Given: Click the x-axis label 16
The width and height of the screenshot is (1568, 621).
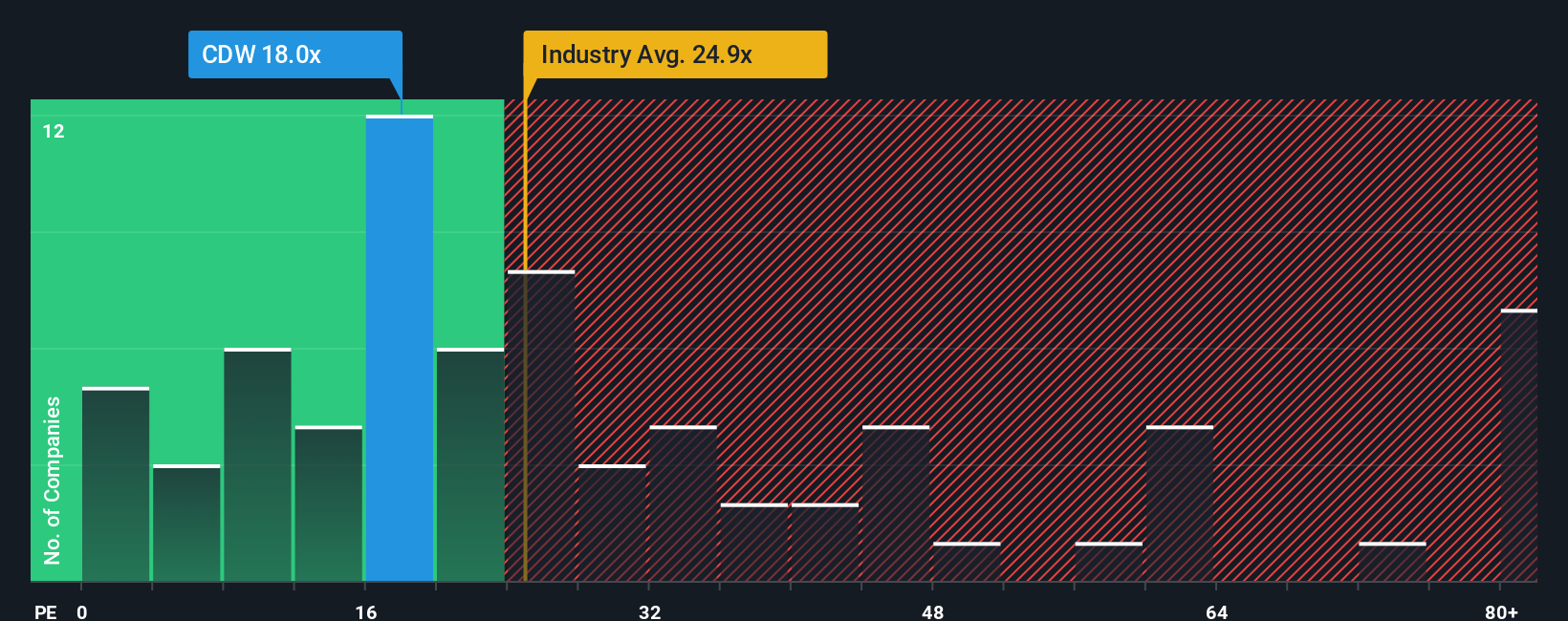Looking at the screenshot, I should [366, 611].
